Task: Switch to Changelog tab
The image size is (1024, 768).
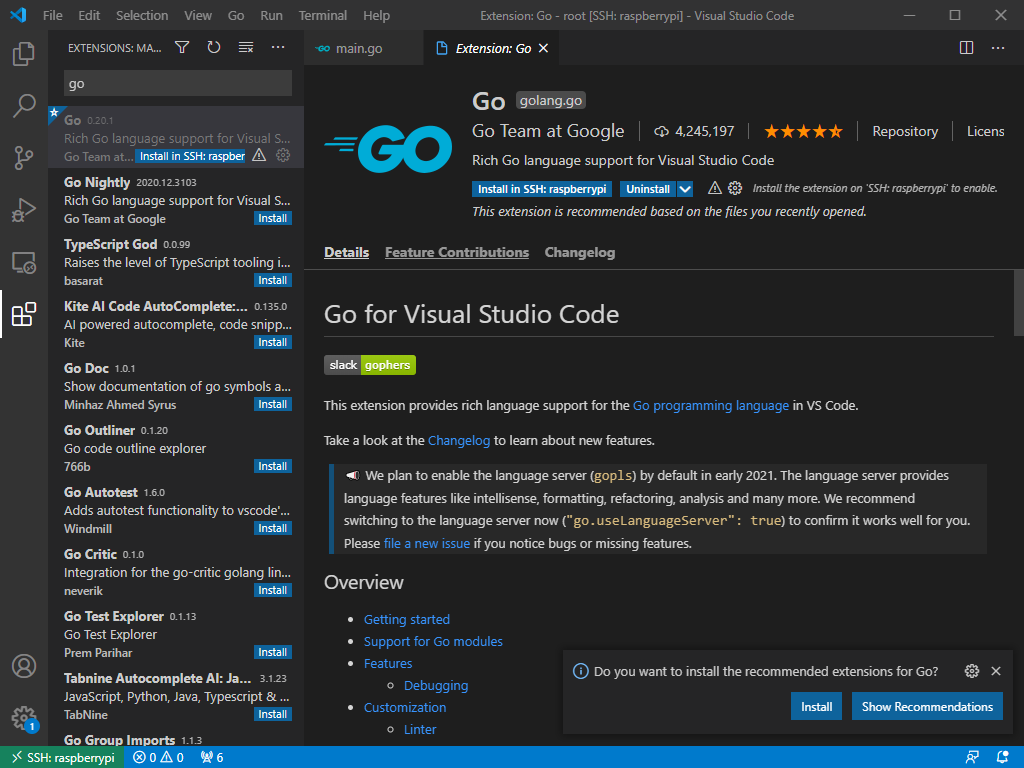Action: 580,252
